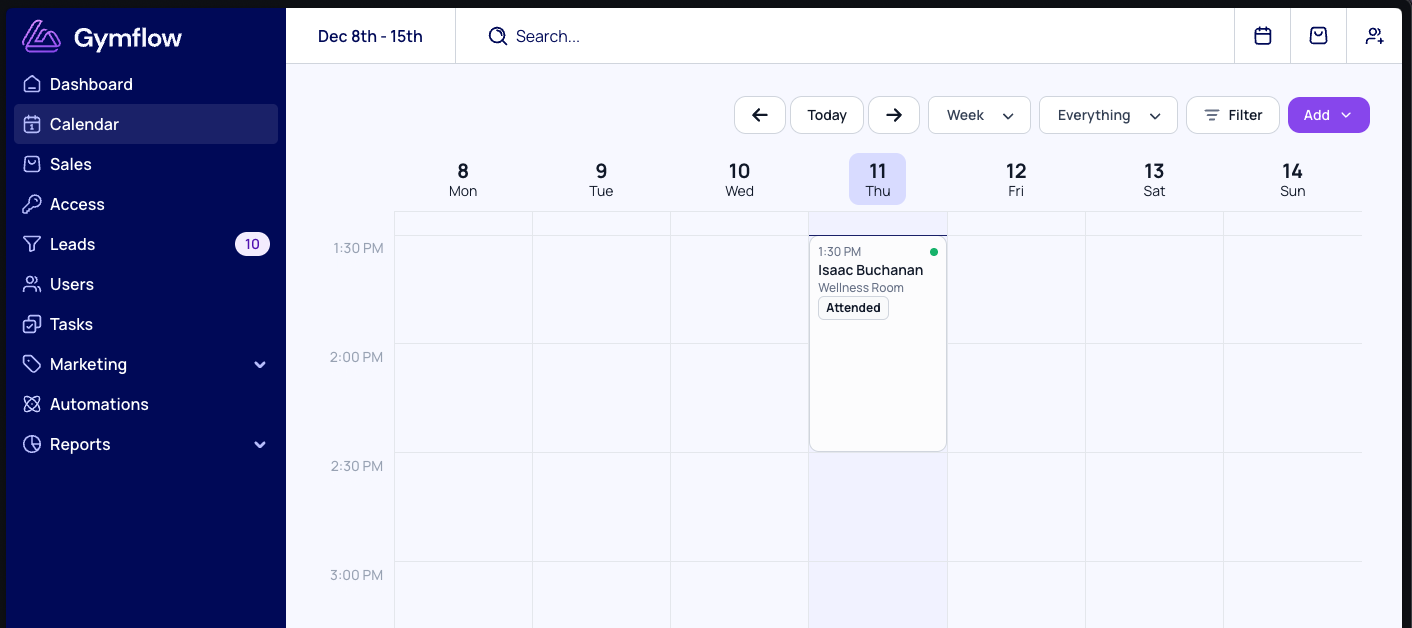1412x628 pixels.
Task: Open the shopping bag icon in top bar
Action: click(x=1319, y=36)
